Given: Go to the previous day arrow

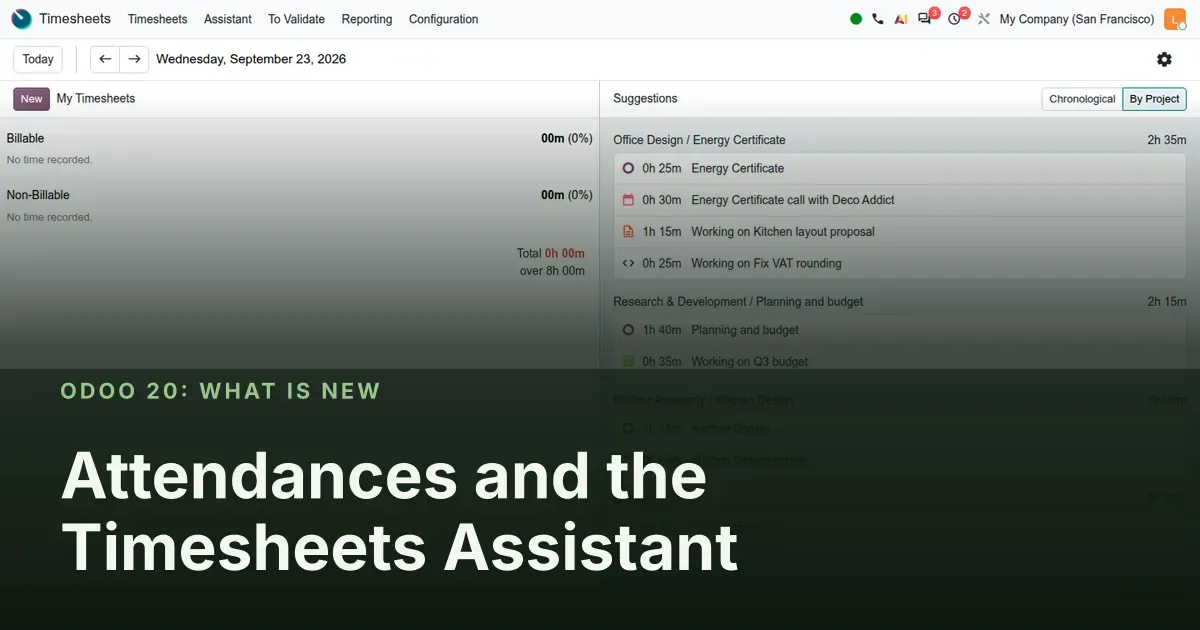Looking at the screenshot, I should click(105, 59).
